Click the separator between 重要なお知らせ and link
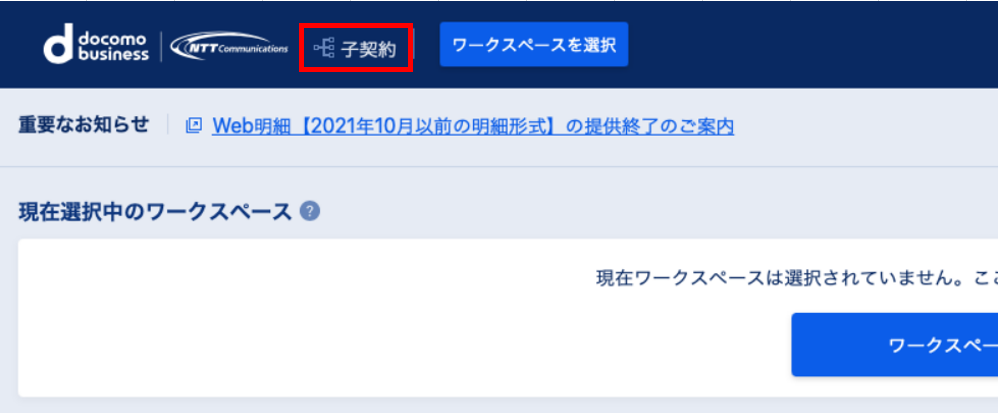This screenshot has height=413, width=998. point(167,125)
